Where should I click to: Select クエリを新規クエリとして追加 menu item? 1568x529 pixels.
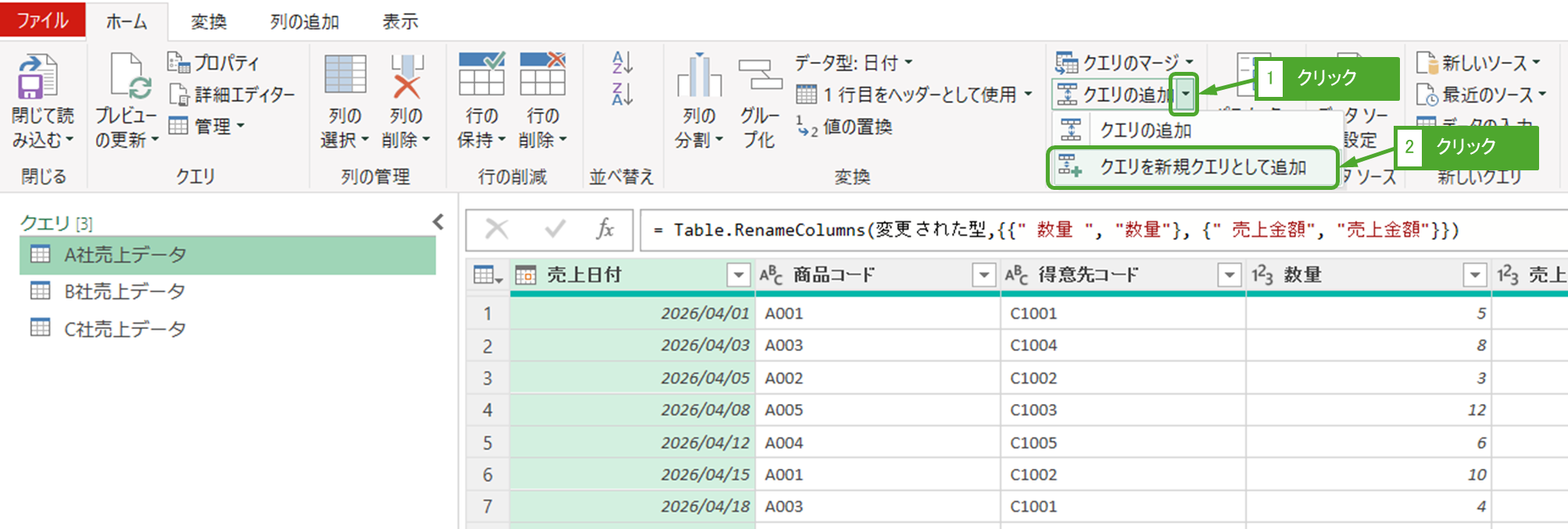[1202, 167]
